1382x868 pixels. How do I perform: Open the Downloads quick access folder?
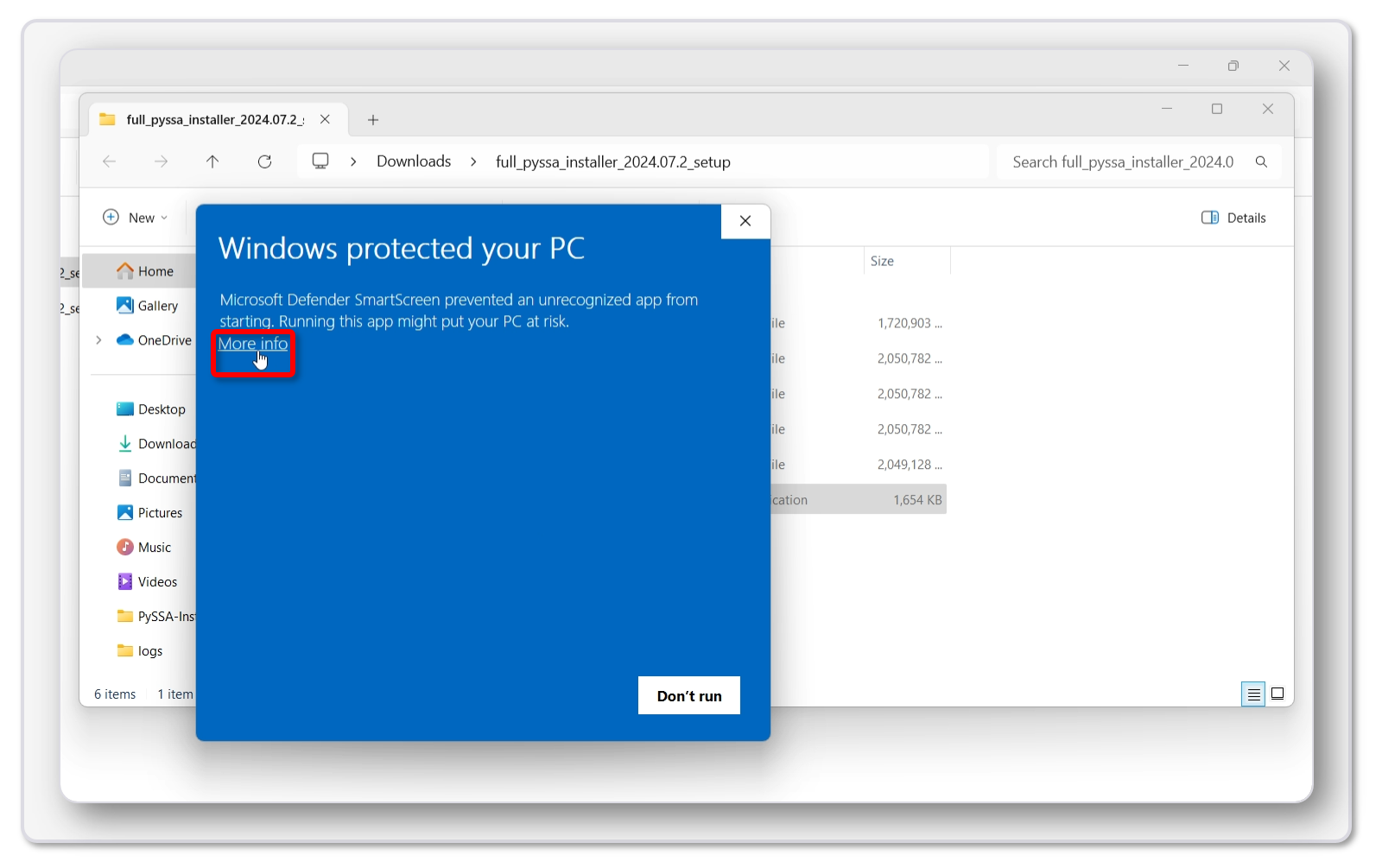click(155, 444)
